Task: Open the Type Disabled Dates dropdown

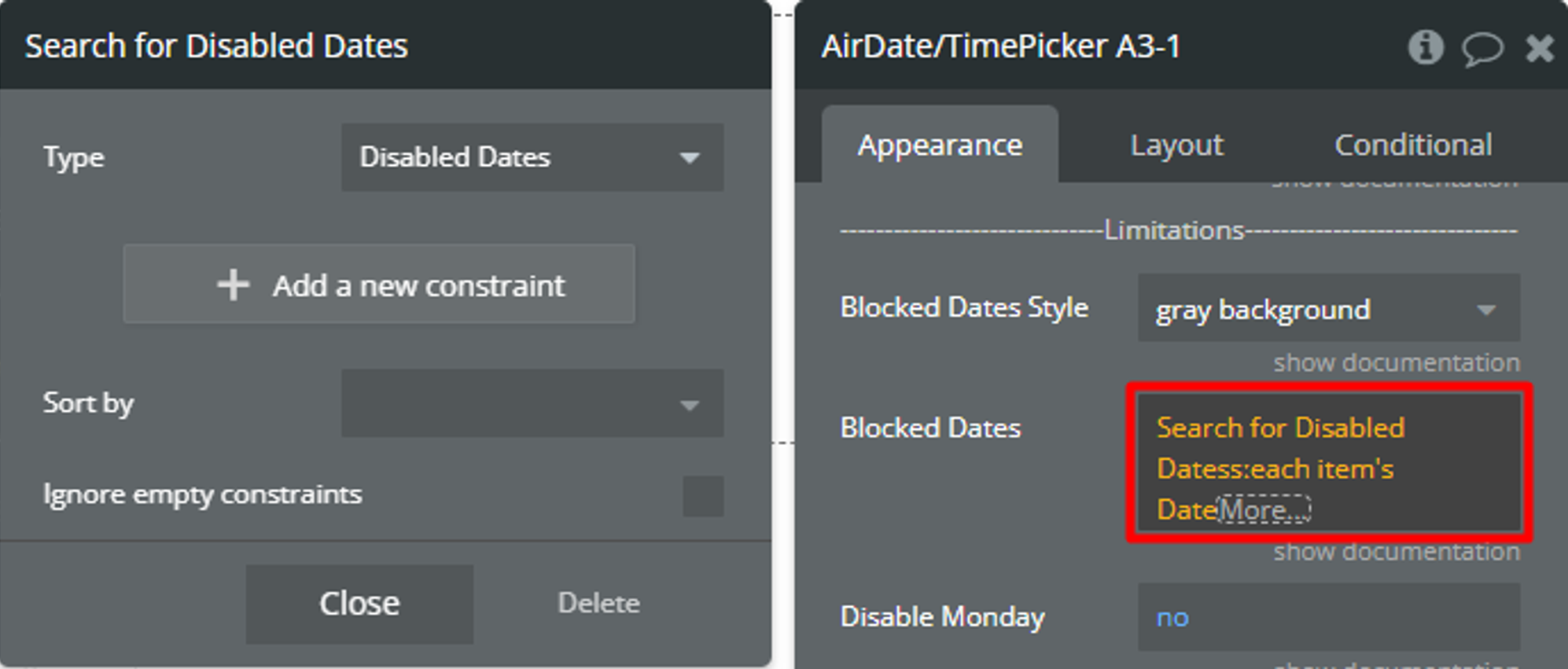Action: tap(532, 157)
